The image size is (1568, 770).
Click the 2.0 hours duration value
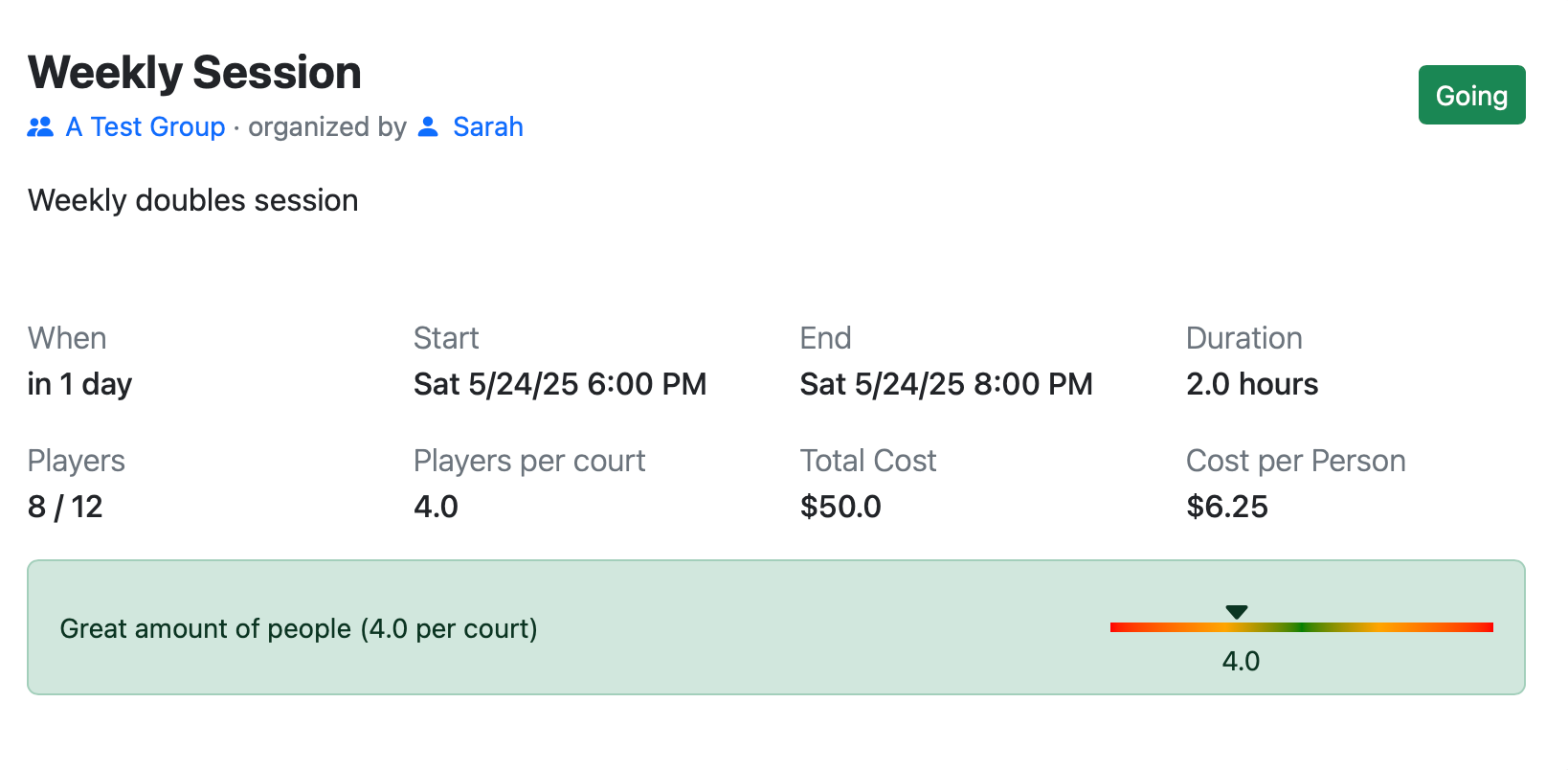1251,384
